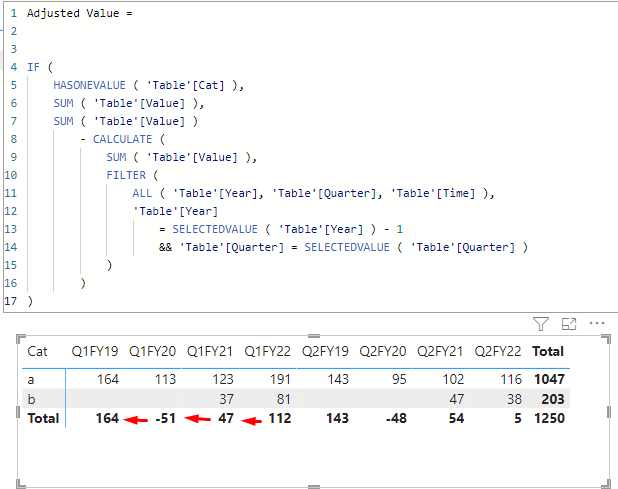The height and width of the screenshot is (489, 618).
Task: Click the Q1FY21 column header
Action: point(210,351)
